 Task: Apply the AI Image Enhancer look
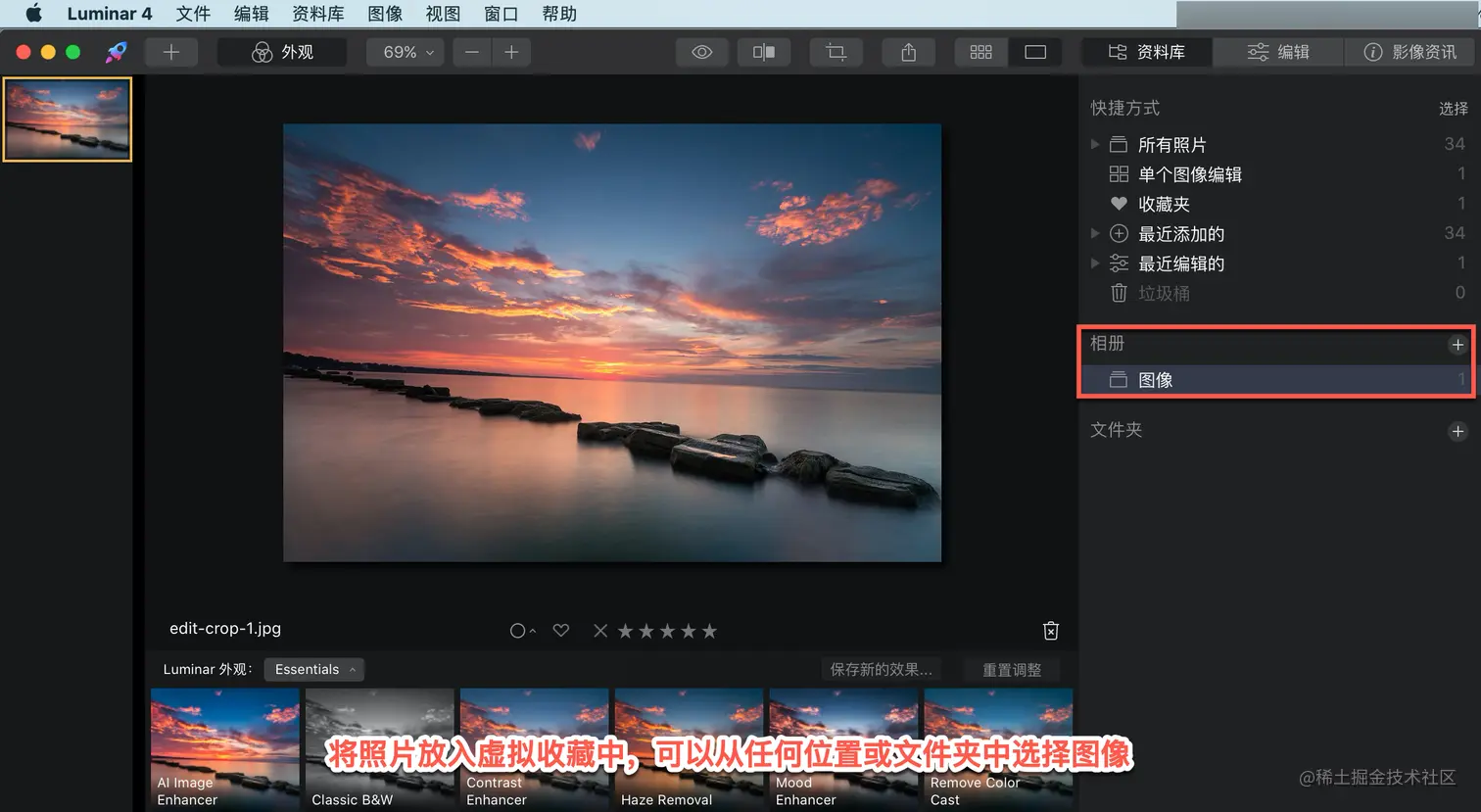click(225, 750)
